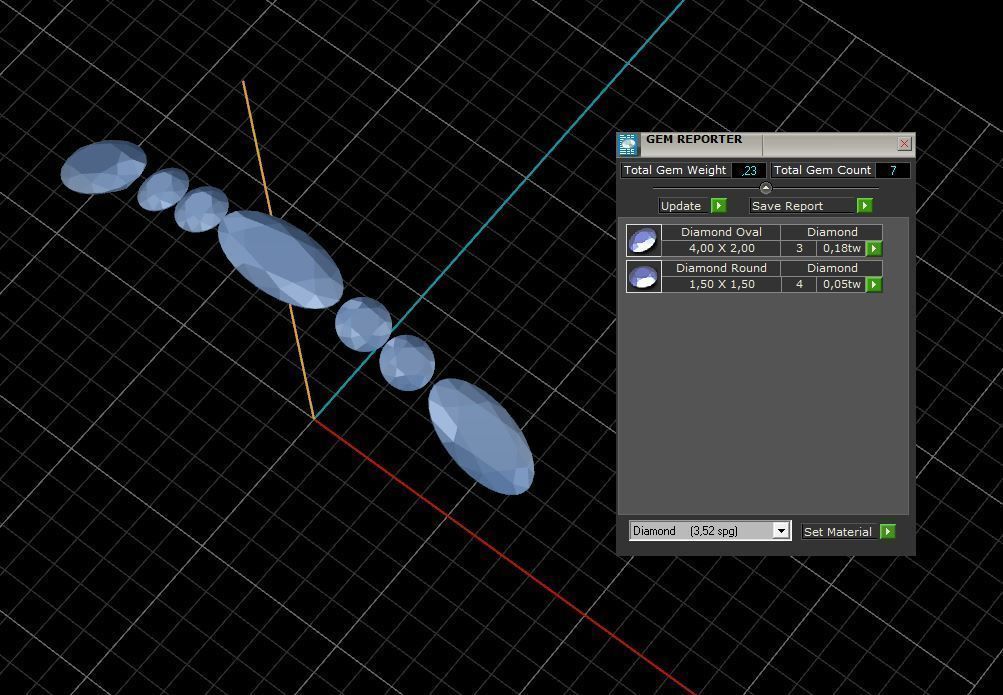Click the green arrow next to Update
The image size is (1003, 695).
[x=718, y=205]
